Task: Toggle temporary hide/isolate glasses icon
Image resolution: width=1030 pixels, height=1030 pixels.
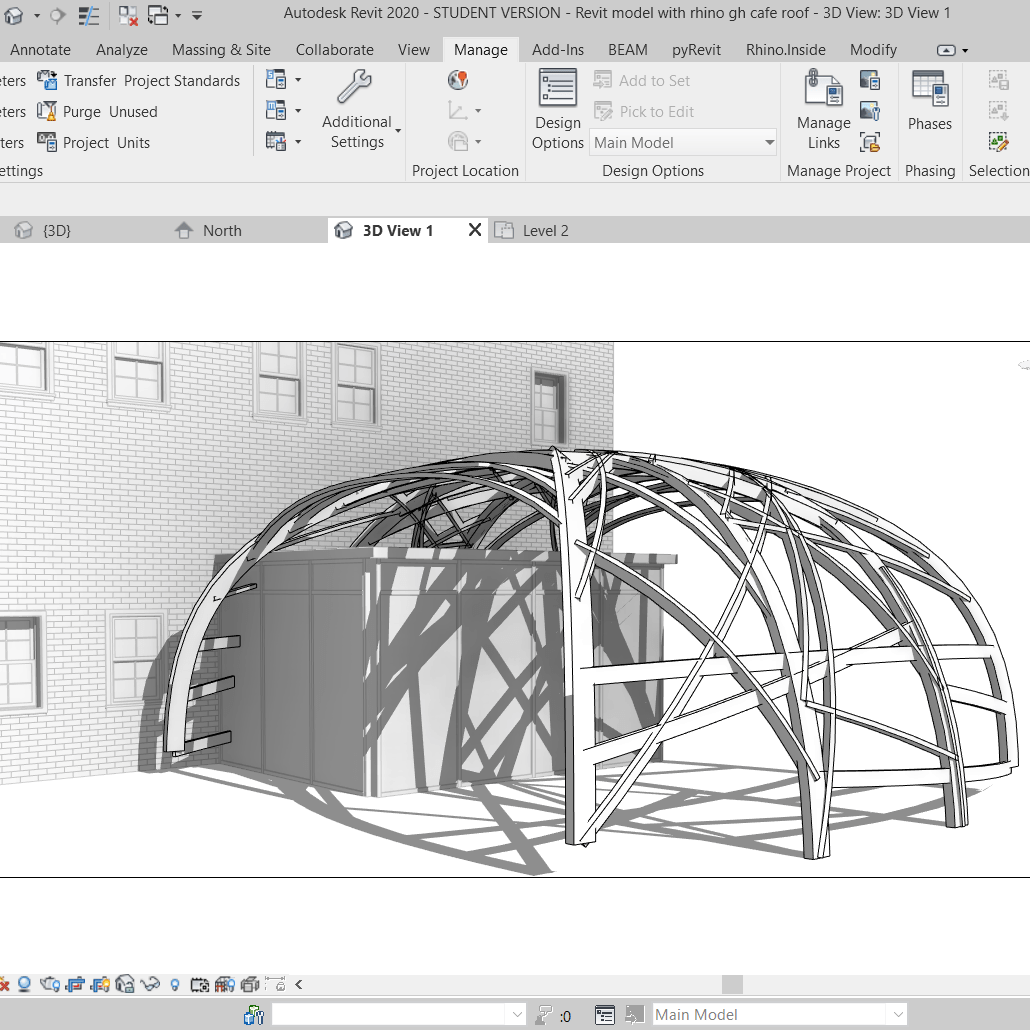Action: (x=151, y=985)
